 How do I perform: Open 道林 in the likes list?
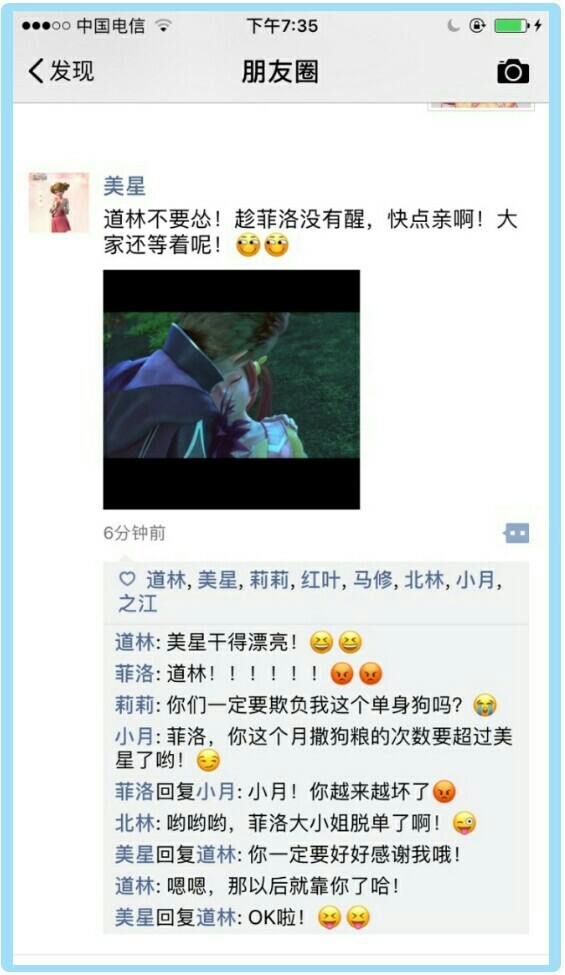click(166, 580)
